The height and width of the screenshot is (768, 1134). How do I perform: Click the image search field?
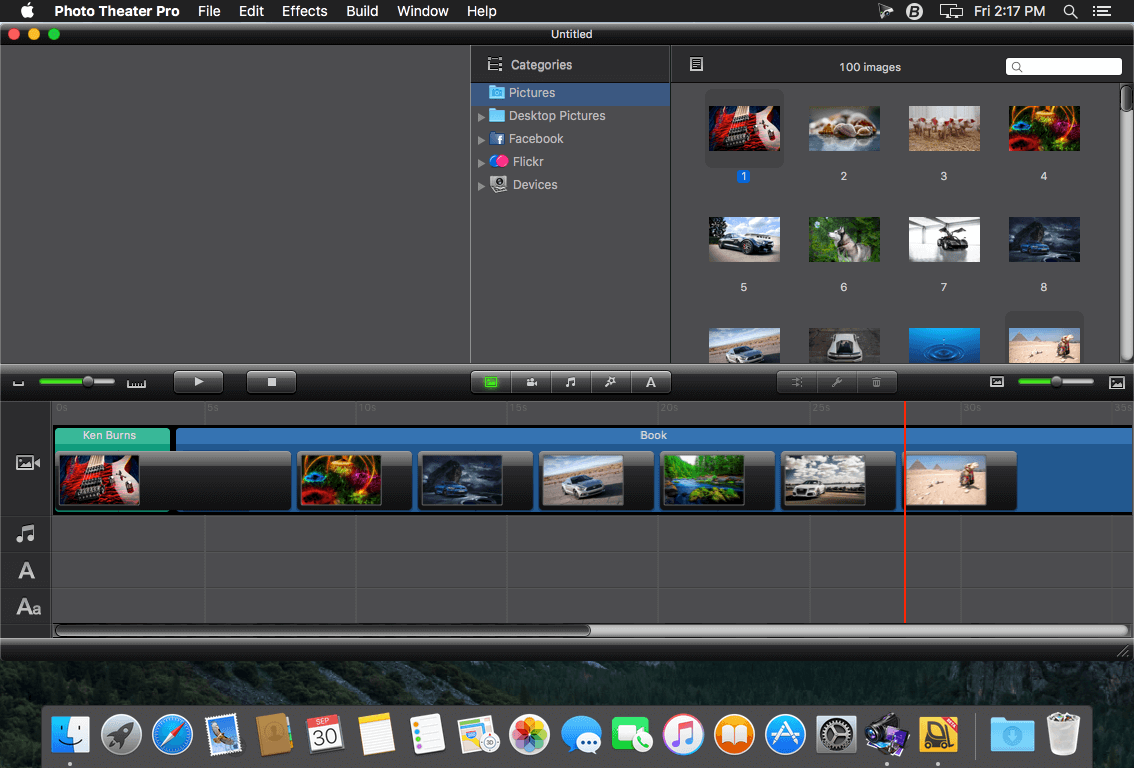coord(1063,67)
